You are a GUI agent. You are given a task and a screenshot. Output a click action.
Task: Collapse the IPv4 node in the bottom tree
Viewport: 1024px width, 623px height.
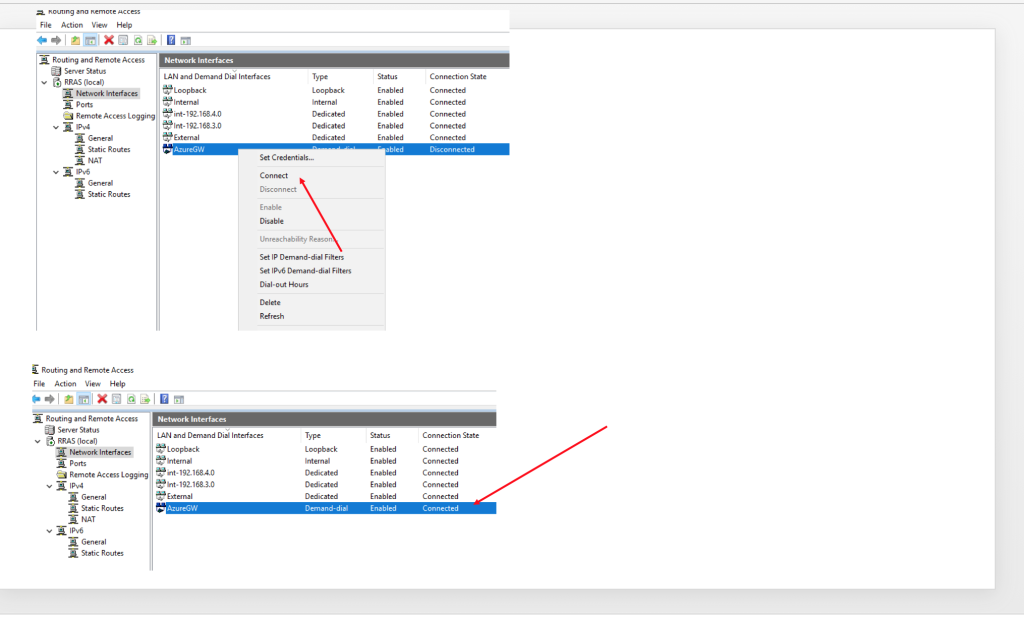pos(47,486)
